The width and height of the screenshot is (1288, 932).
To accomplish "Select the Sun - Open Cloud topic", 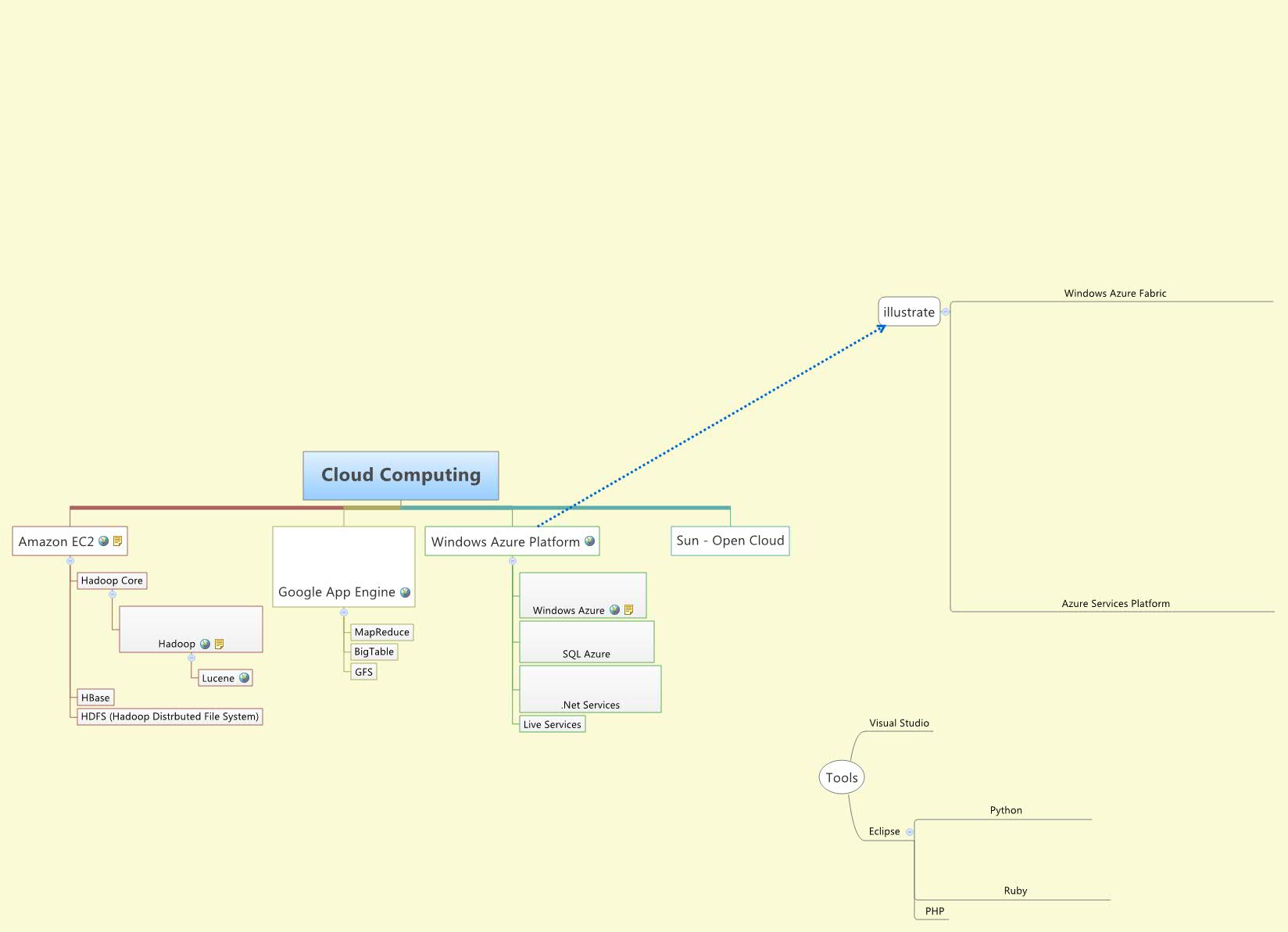I will [x=729, y=540].
